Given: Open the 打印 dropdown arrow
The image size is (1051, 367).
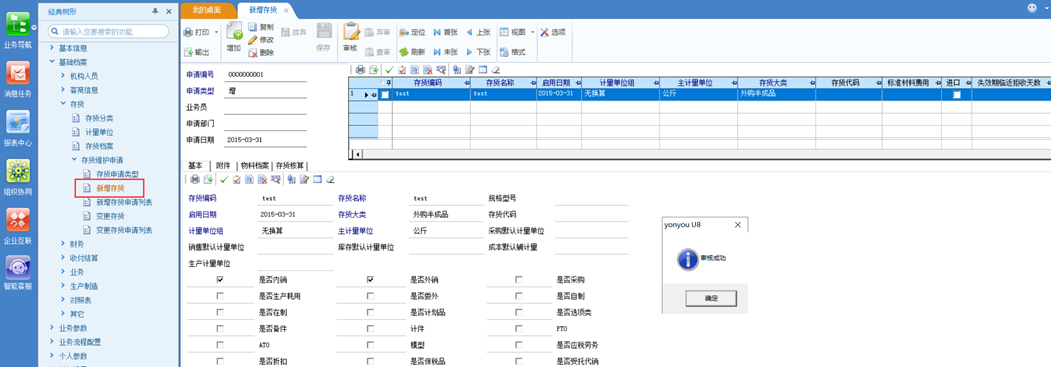Looking at the screenshot, I should pyautogui.click(x=217, y=32).
